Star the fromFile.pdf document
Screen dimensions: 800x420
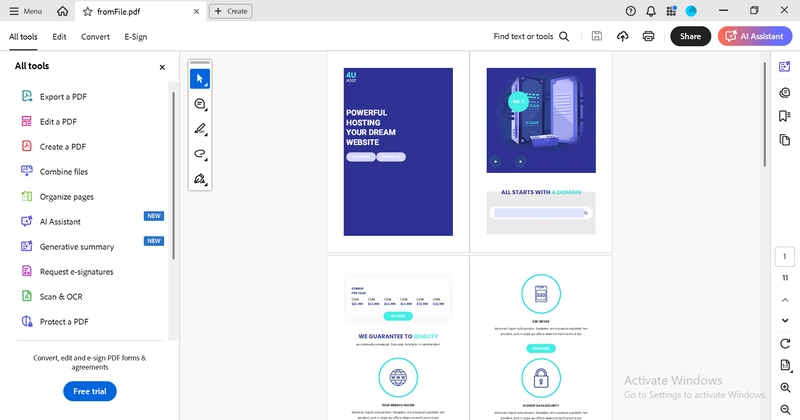(87, 11)
